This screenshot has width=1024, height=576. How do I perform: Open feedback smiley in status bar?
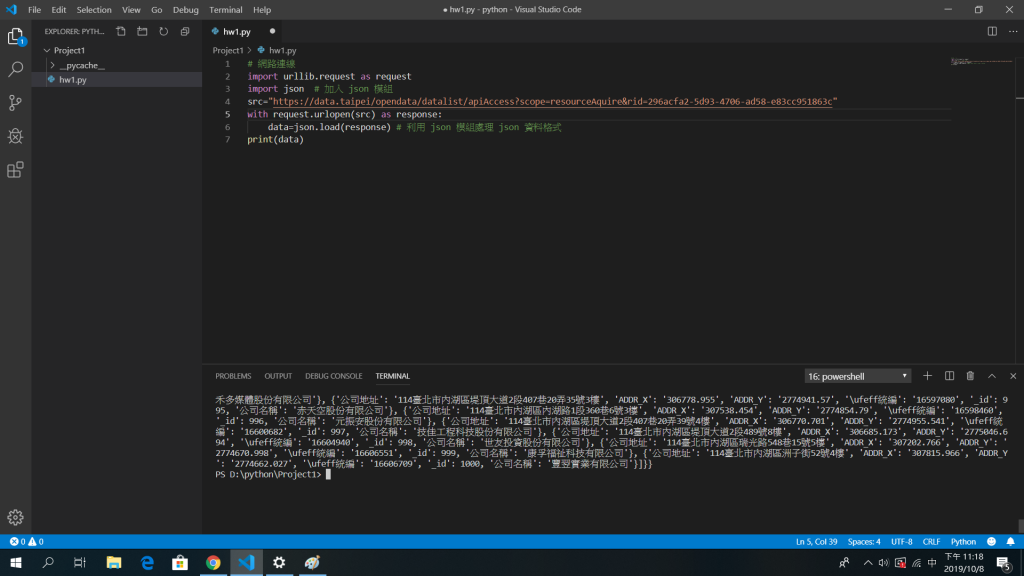click(x=991, y=541)
